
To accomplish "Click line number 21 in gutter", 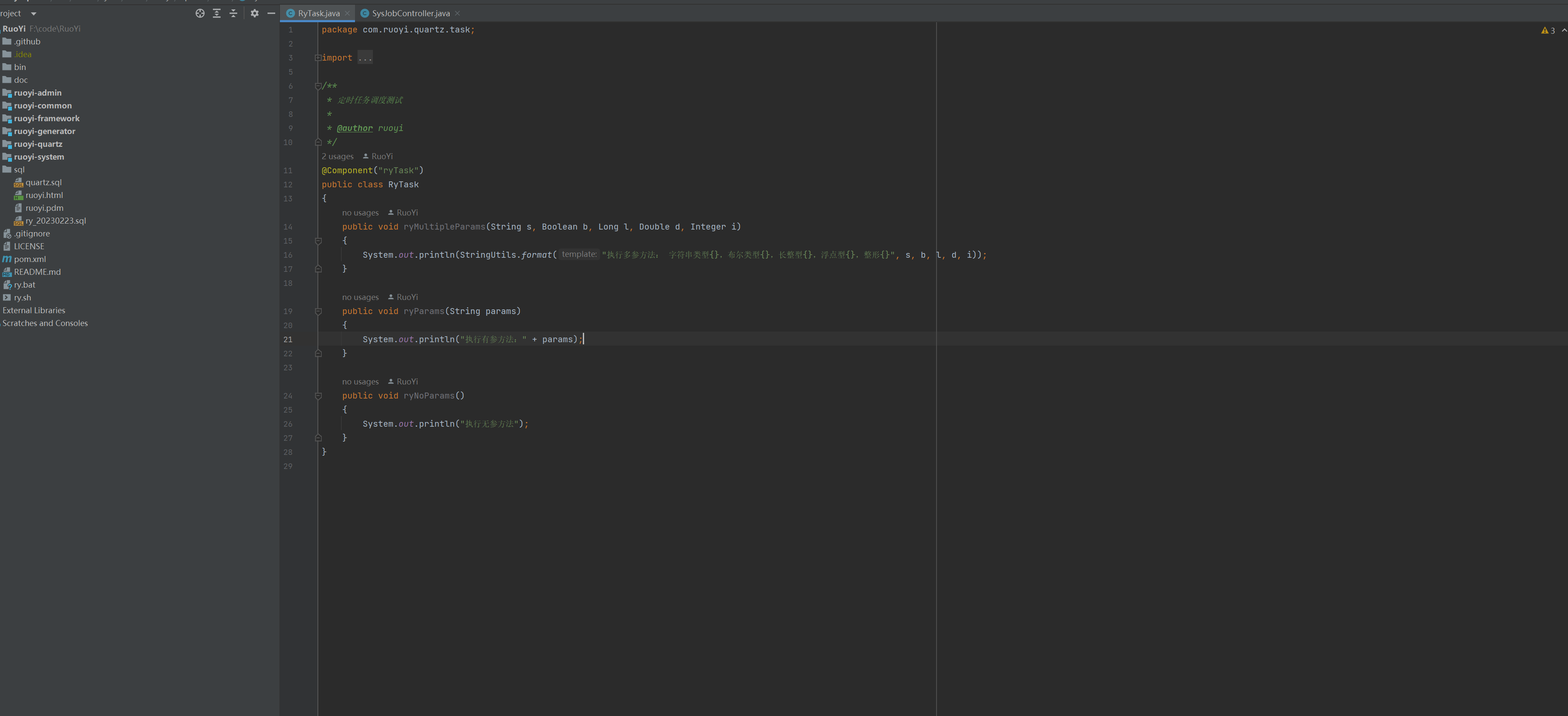I will (x=288, y=340).
